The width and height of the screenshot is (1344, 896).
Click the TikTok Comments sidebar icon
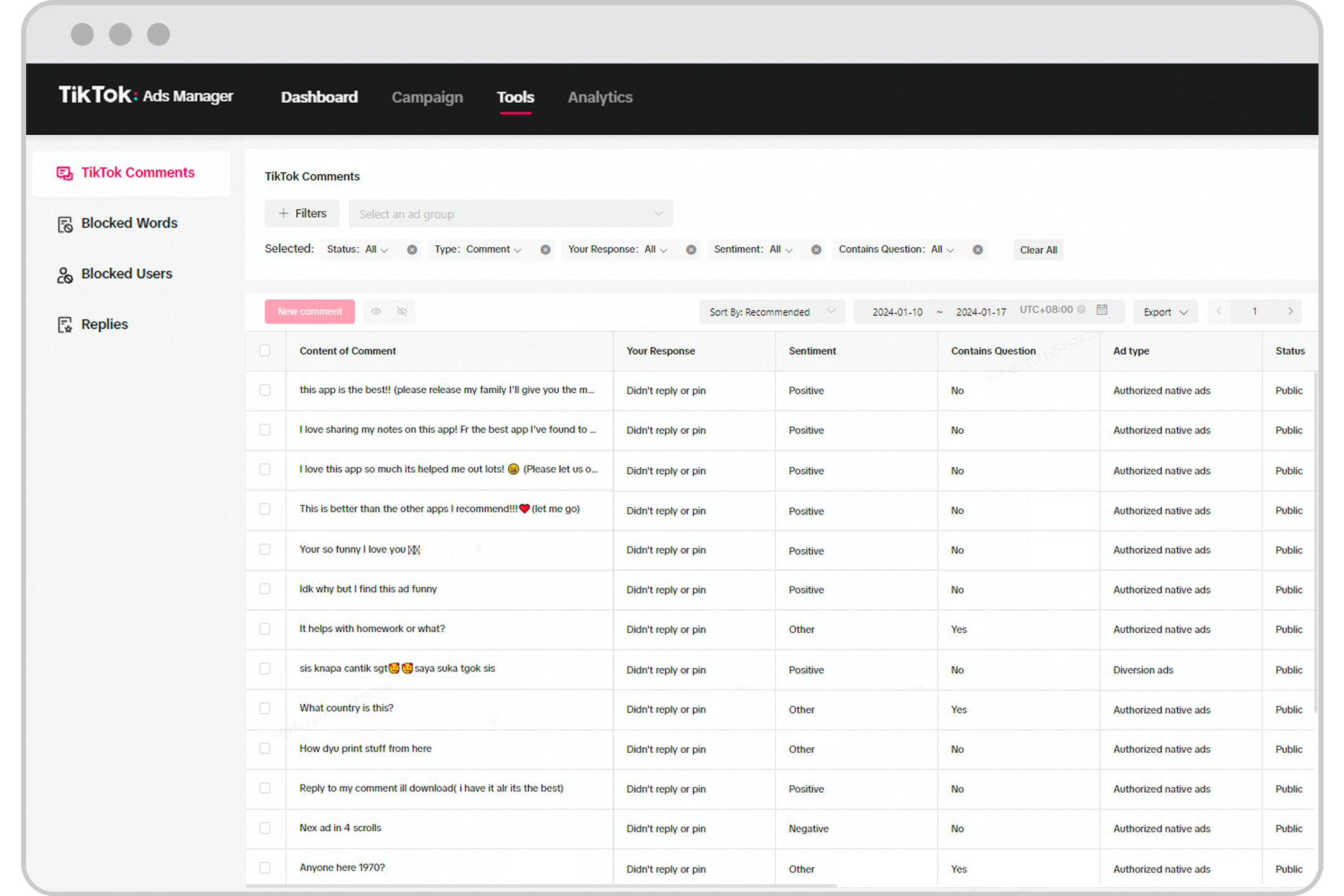tap(65, 173)
